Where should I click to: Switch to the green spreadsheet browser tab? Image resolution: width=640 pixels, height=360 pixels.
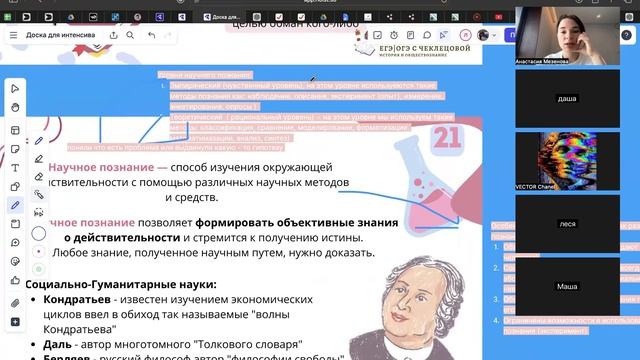click(7, 17)
